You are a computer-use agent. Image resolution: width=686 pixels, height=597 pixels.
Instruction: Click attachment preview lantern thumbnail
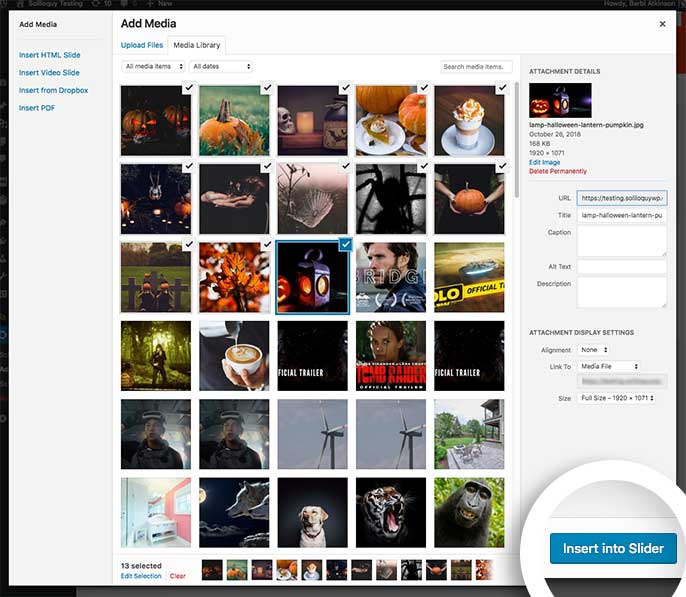coord(560,100)
